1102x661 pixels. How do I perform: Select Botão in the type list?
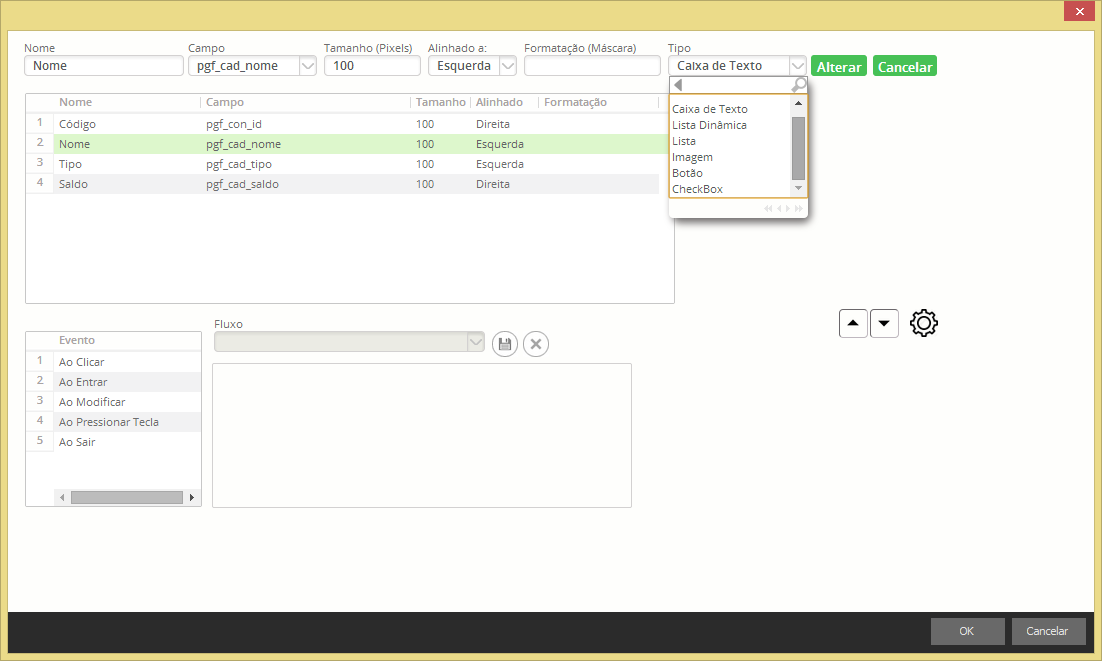point(687,173)
